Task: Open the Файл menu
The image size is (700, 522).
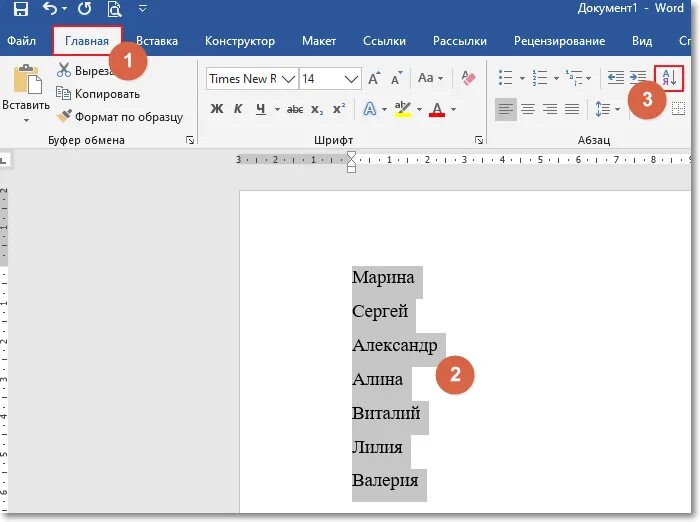Action: pyautogui.click(x=21, y=41)
